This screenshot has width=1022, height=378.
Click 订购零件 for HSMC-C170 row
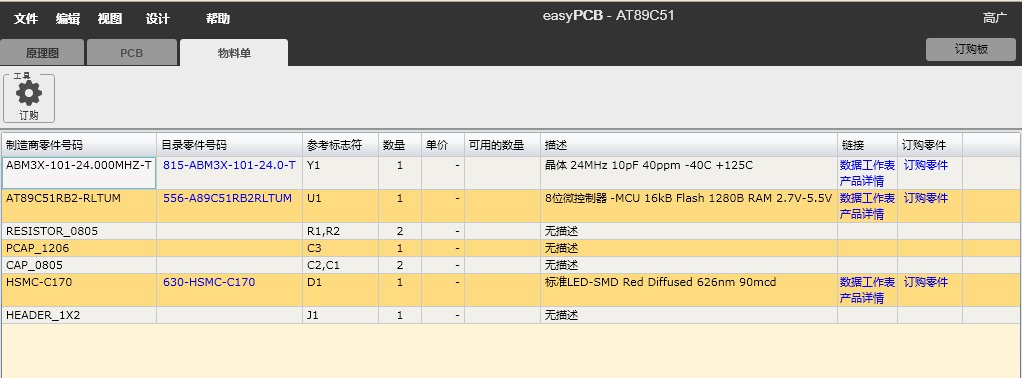coord(926,282)
